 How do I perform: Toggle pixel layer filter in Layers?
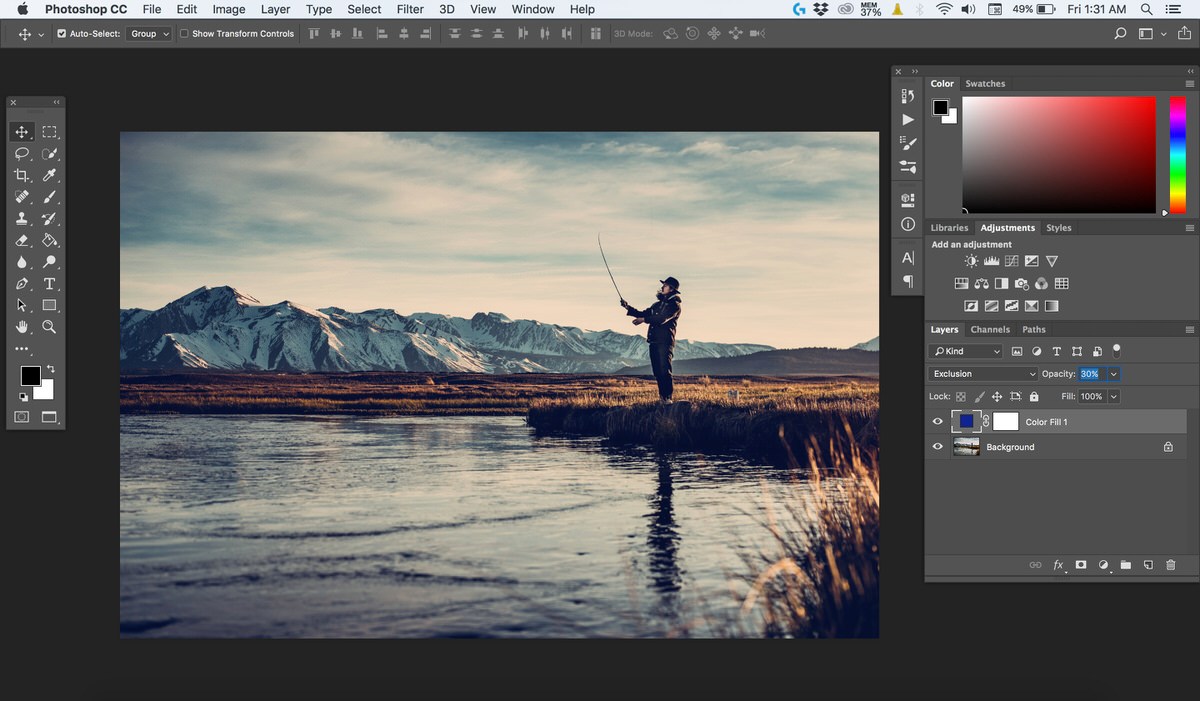click(1017, 351)
